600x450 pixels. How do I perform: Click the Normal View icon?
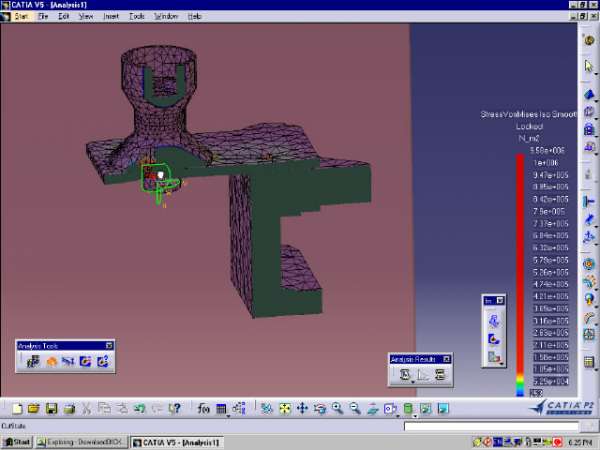click(x=373, y=409)
